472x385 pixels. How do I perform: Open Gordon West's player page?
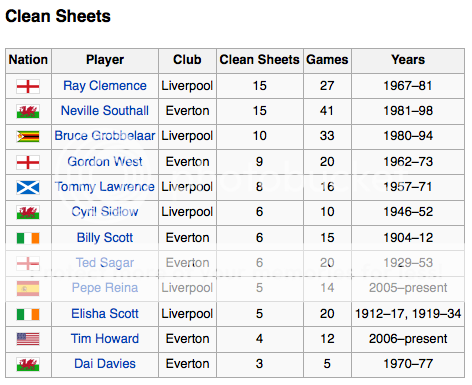click(x=105, y=161)
